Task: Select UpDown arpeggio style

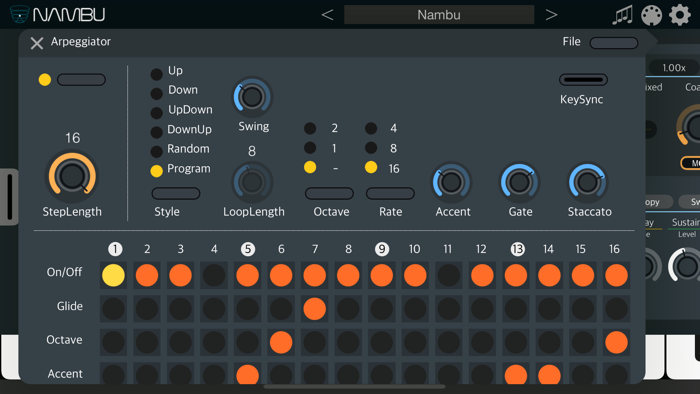Action: click(156, 113)
